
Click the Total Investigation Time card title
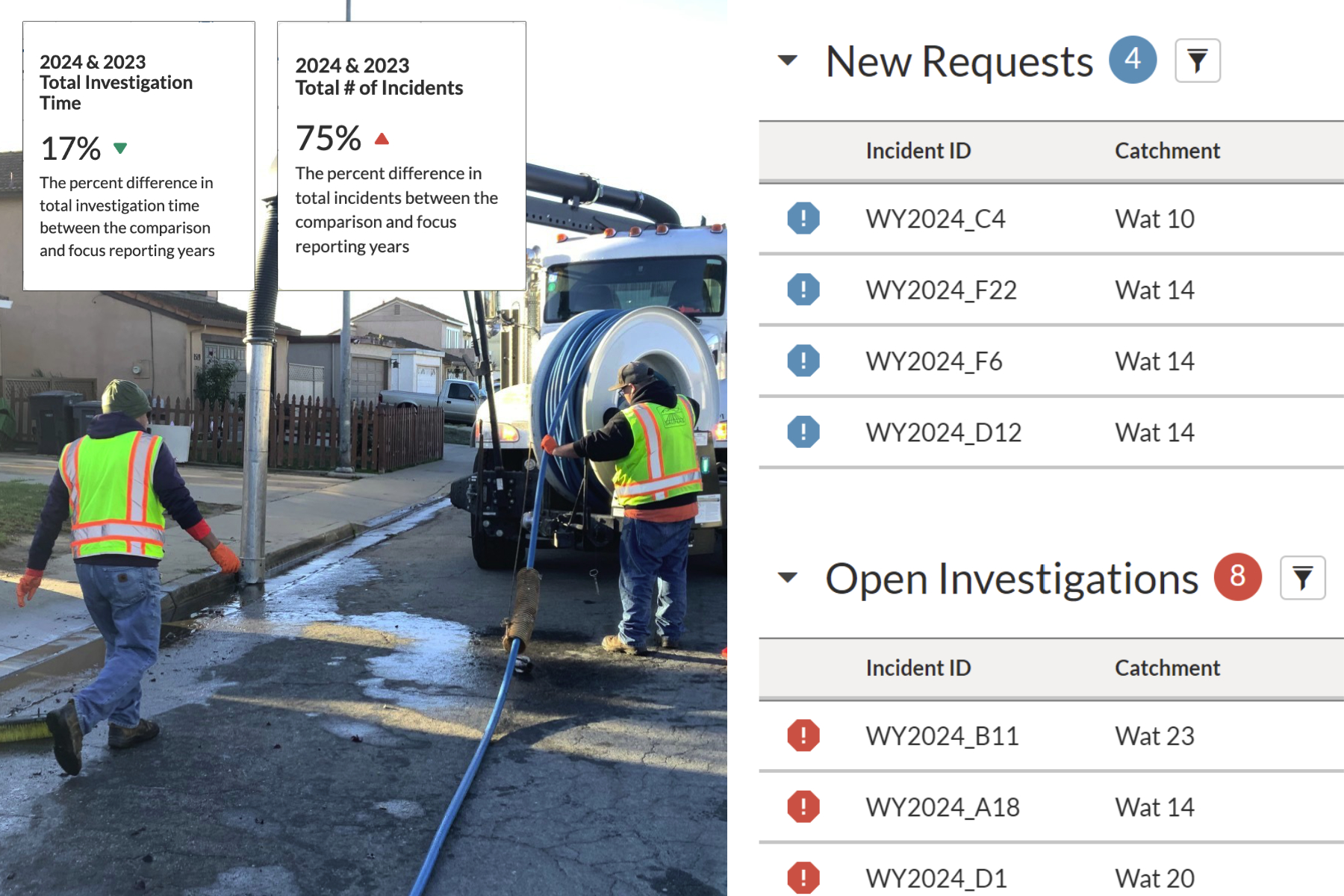pos(116,82)
